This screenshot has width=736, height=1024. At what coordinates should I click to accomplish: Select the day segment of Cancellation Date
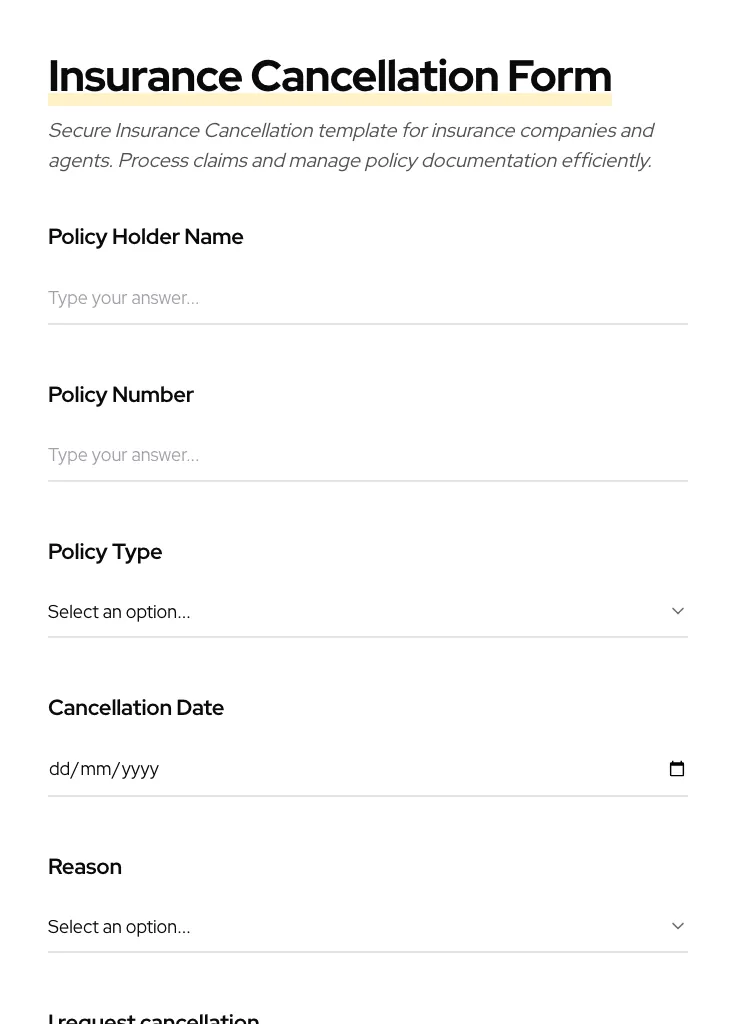coord(59,769)
